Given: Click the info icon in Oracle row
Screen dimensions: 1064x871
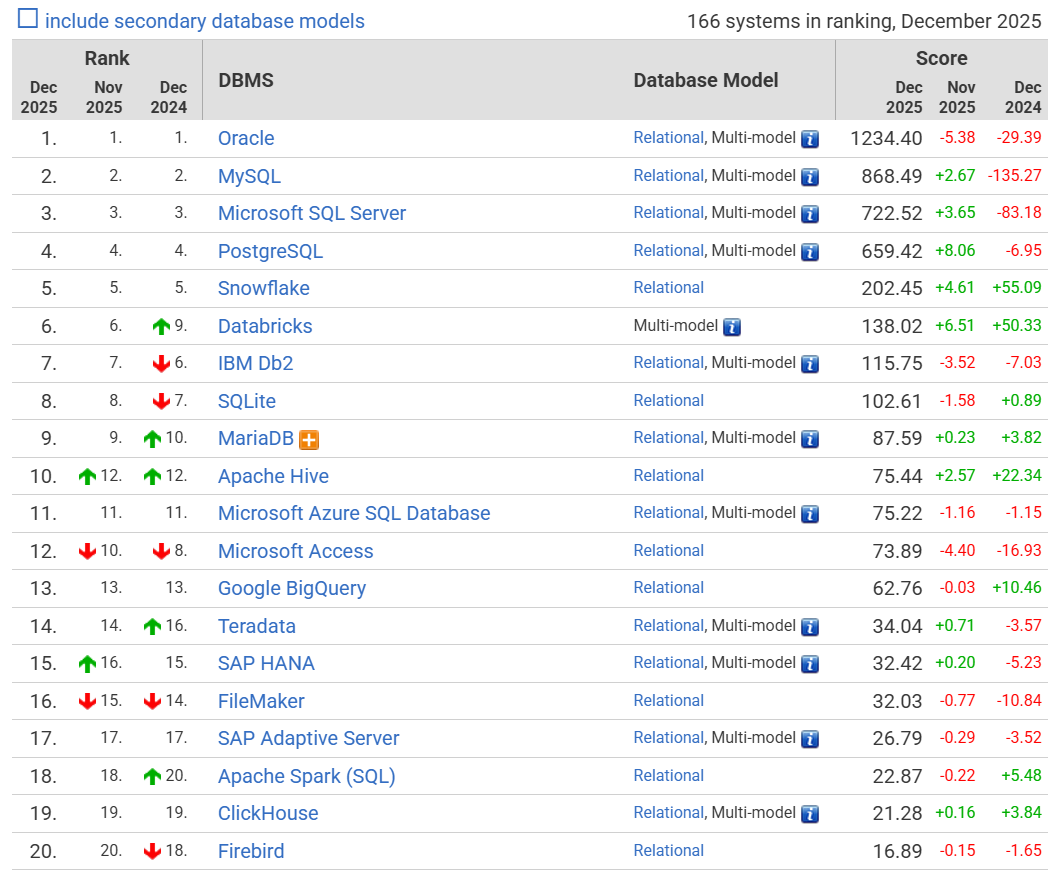Looking at the screenshot, I should pos(810,139).
